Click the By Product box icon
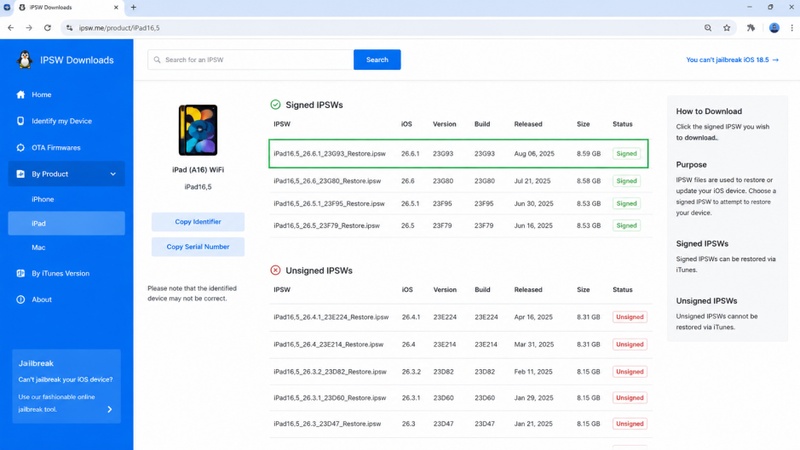 tap(20, 174)
